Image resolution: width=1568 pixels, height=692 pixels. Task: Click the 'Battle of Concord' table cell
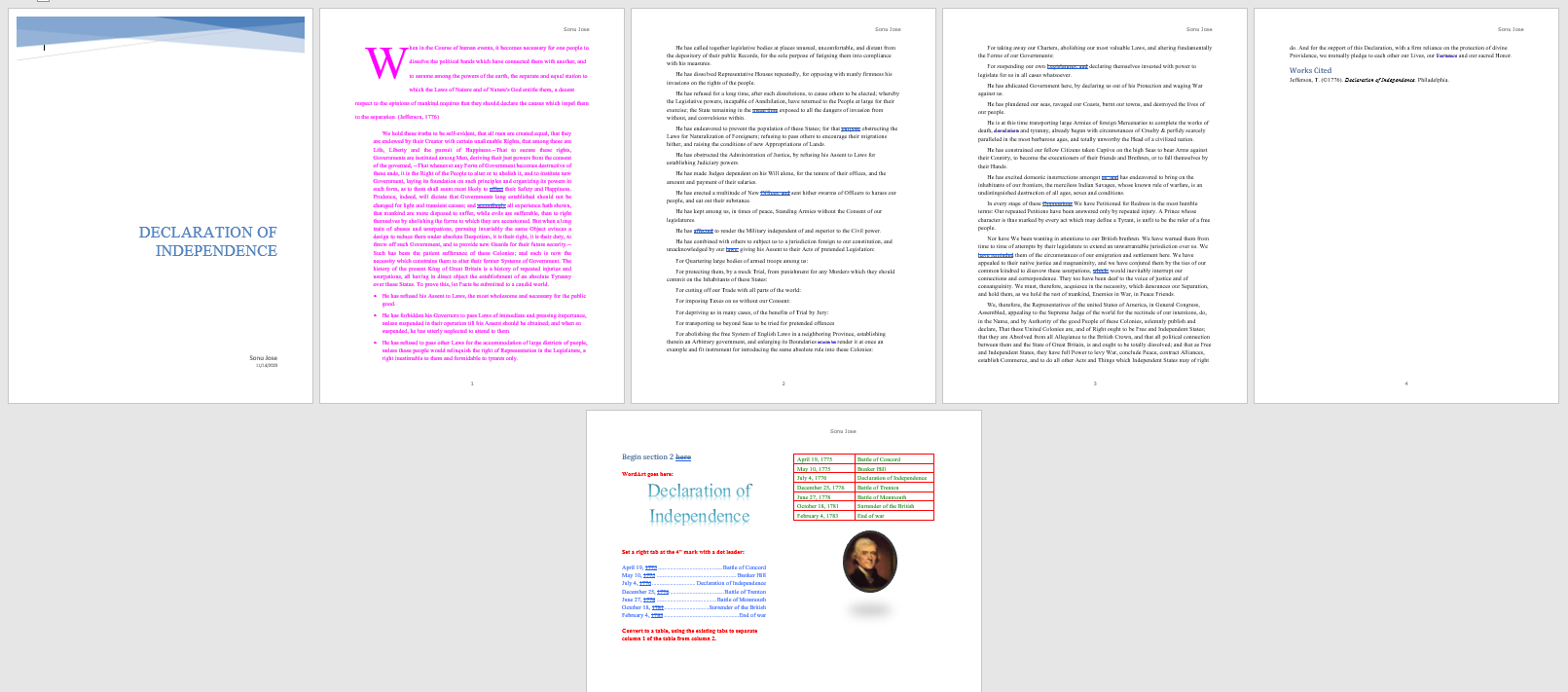(x=893, y=459)
